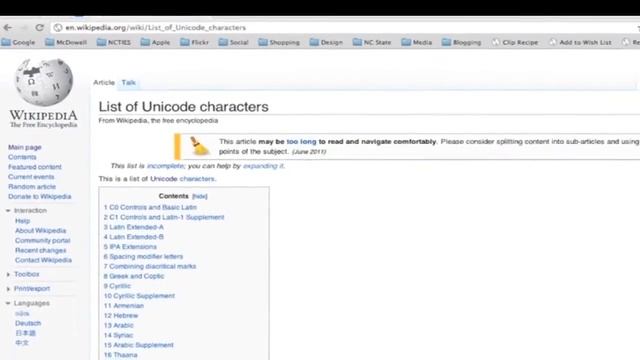Jump to IPA Extensions section
The image size is (640, 360).
(x=130, y=247)
